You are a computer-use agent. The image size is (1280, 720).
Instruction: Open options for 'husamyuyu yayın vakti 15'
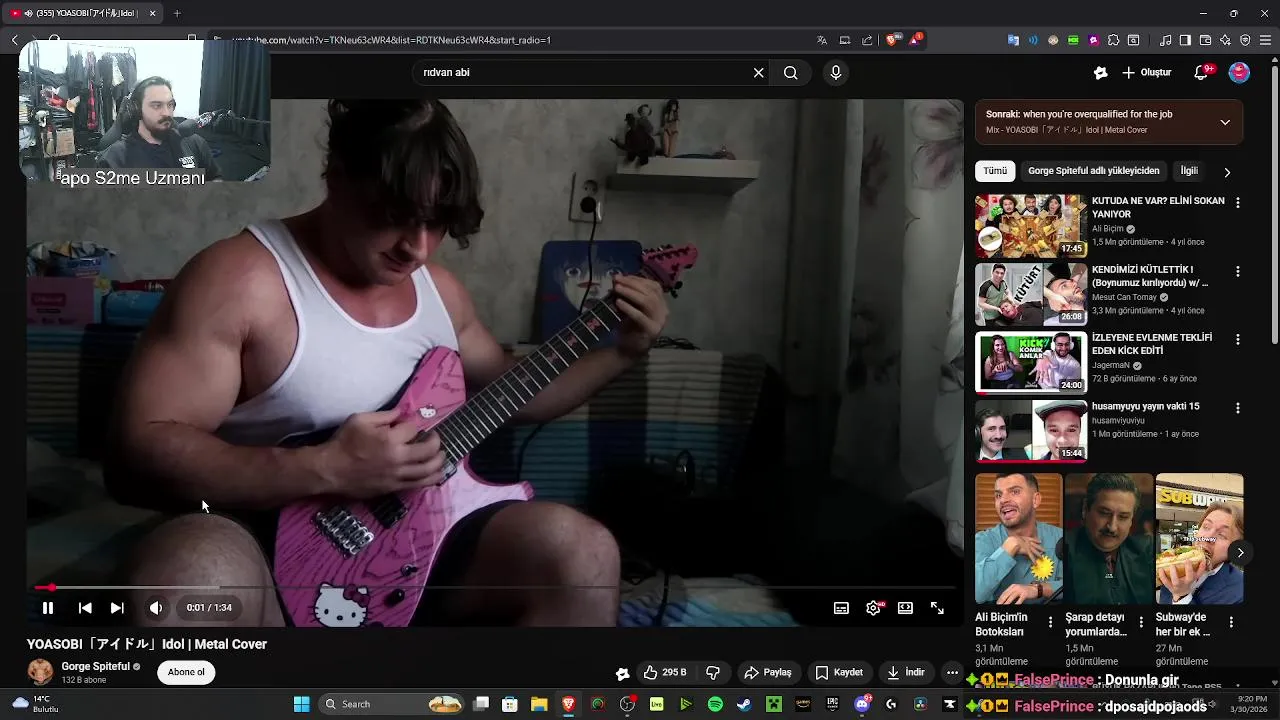(1238, 408)
